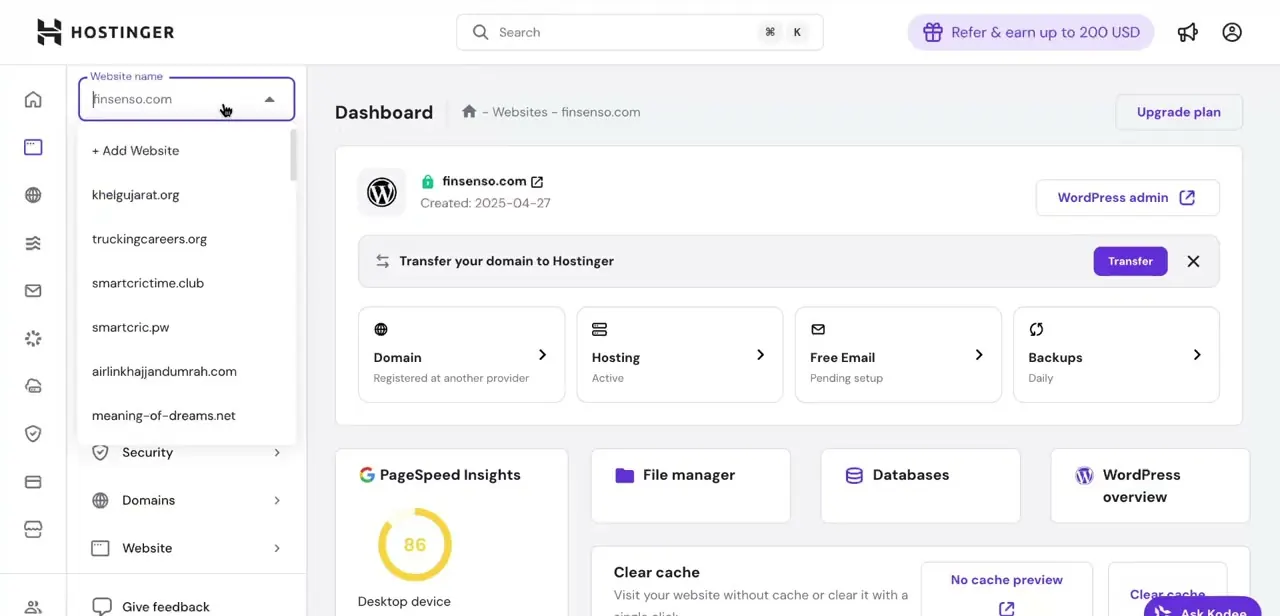Click the breadcrumb home icon

point(469,111)
